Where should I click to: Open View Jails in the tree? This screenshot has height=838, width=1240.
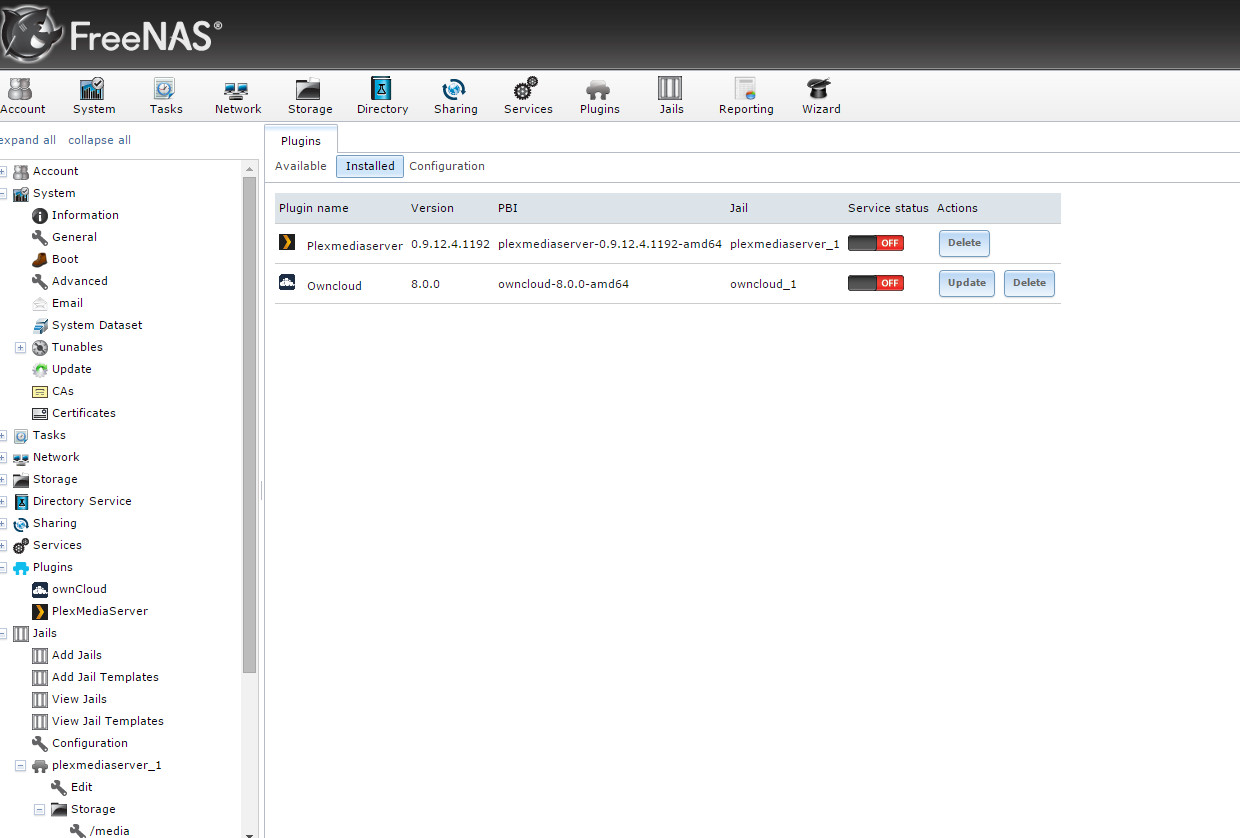click(x=79, y=699)
